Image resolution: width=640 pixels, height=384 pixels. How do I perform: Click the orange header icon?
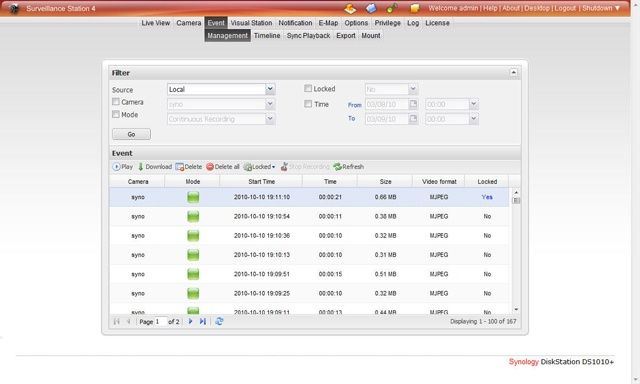pos(350,8)
